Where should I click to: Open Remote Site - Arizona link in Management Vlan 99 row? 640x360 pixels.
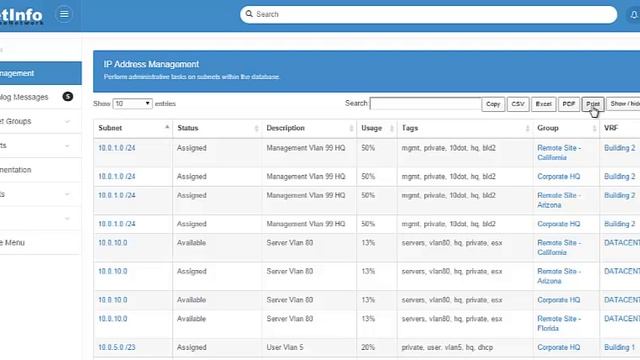tap(559, 200)
